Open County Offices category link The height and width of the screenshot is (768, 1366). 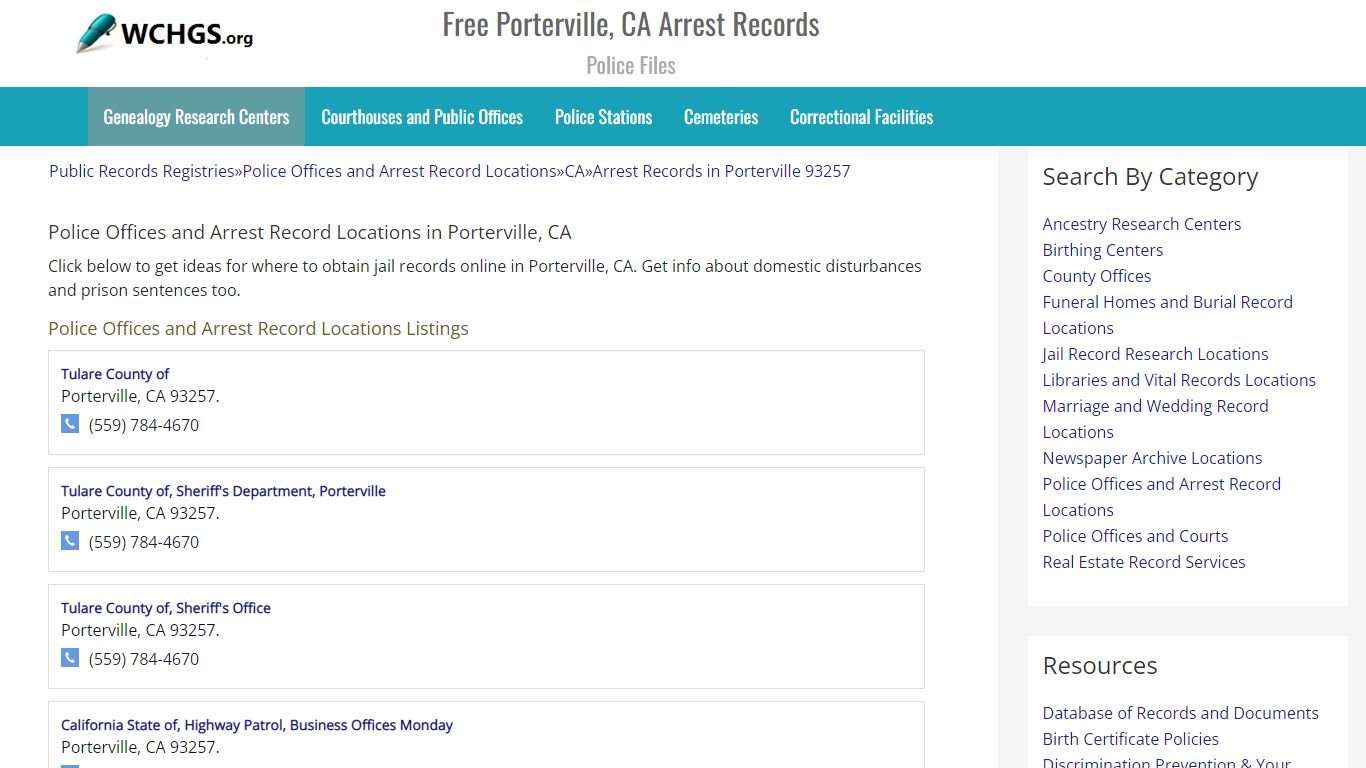pyautogui.click(x=1097, y=276)
